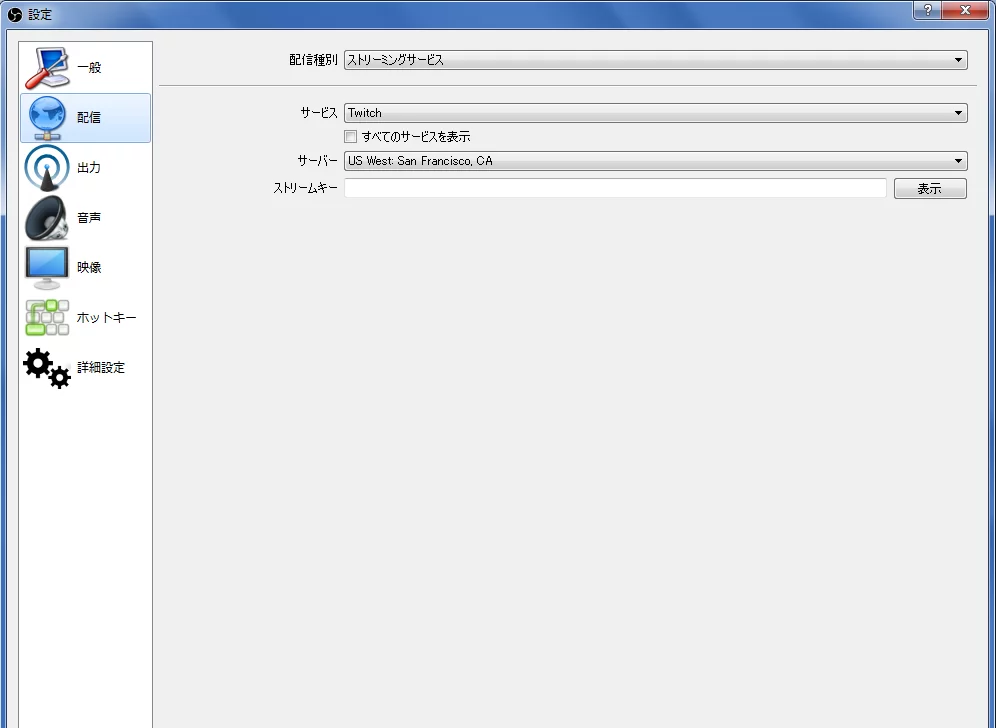Close the 設定 window
Screen dimensions: 996x728
pyautogui.click(x=965, y=10)
